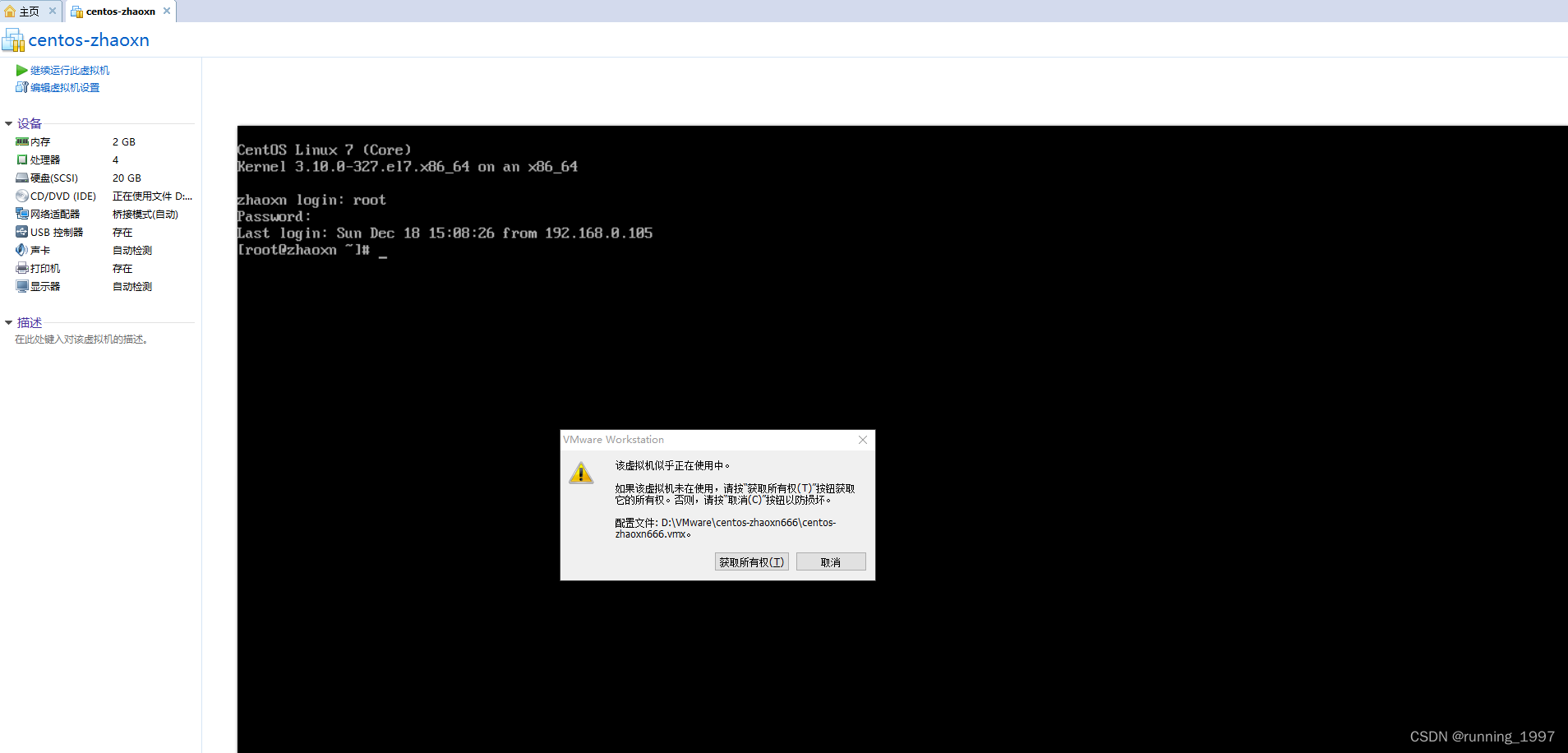This screenshot has height=753, width=1568.
Task: Open 继续运行此虚拟机 link
Action: click(70, 71)
